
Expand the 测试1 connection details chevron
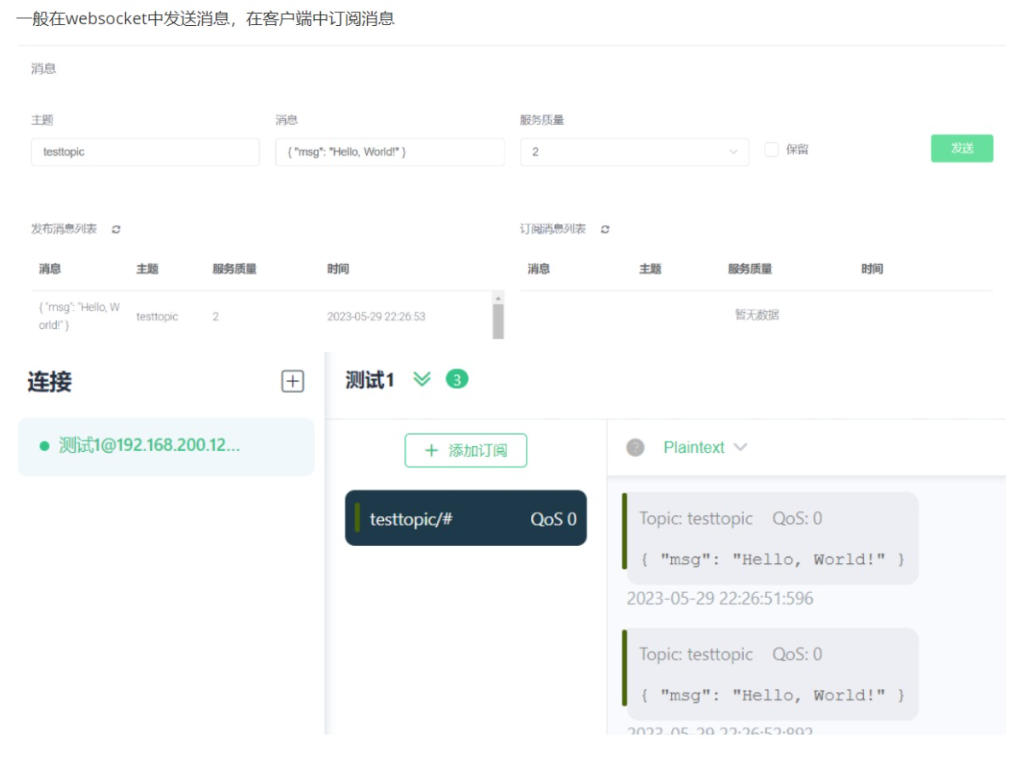click(422, 380)
